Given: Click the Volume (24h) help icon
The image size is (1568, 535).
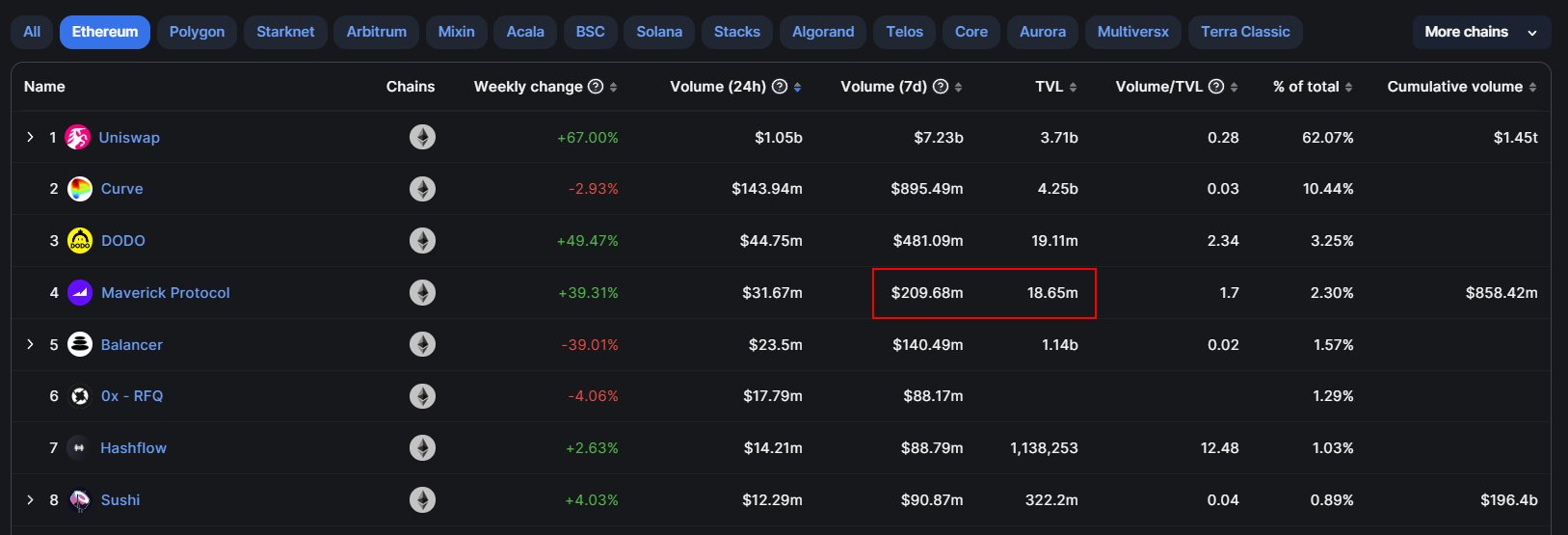Looking at the screenshot, I should (x=780, y=87).
